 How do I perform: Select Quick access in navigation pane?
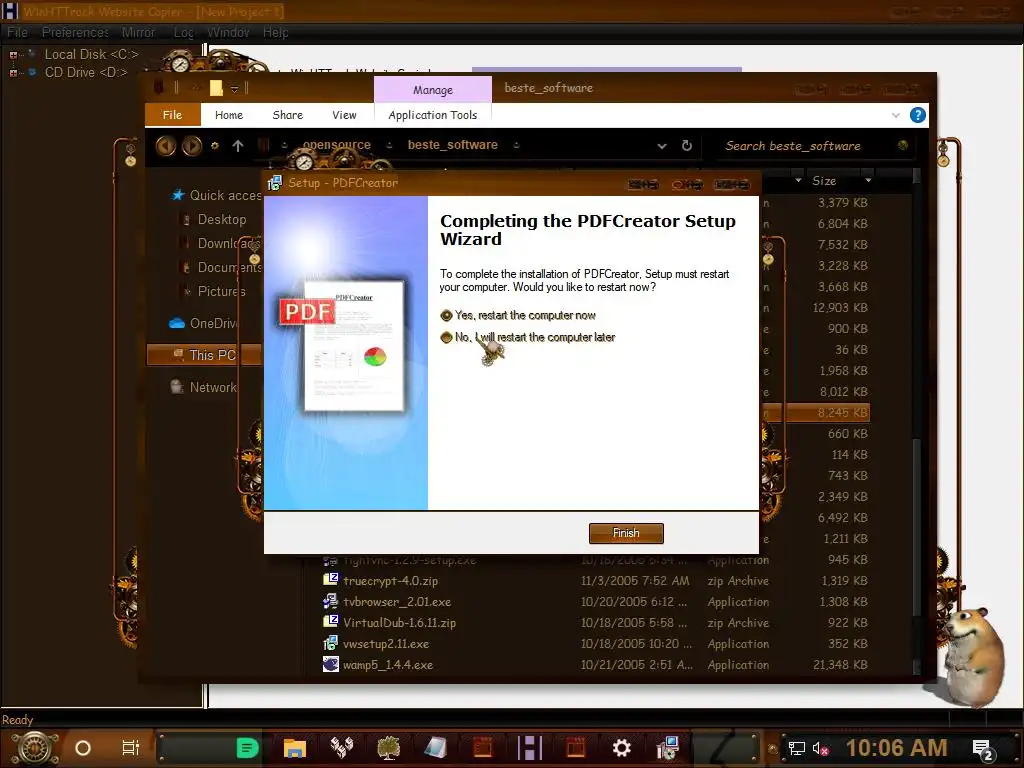(216, 195)
